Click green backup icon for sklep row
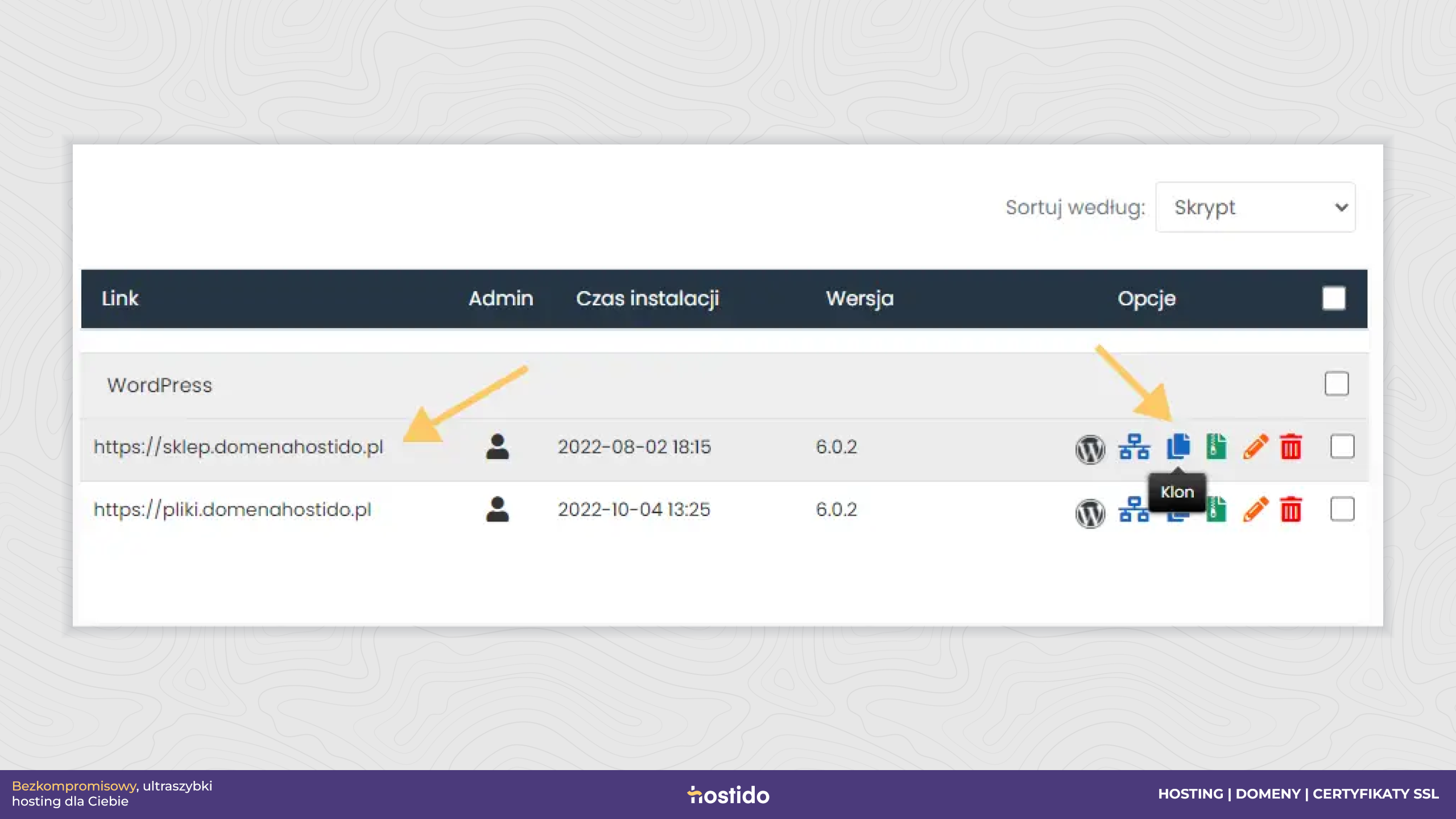Image resolution: width=1456 pixels, height=819 pixels. click(x=1216, y=446)
